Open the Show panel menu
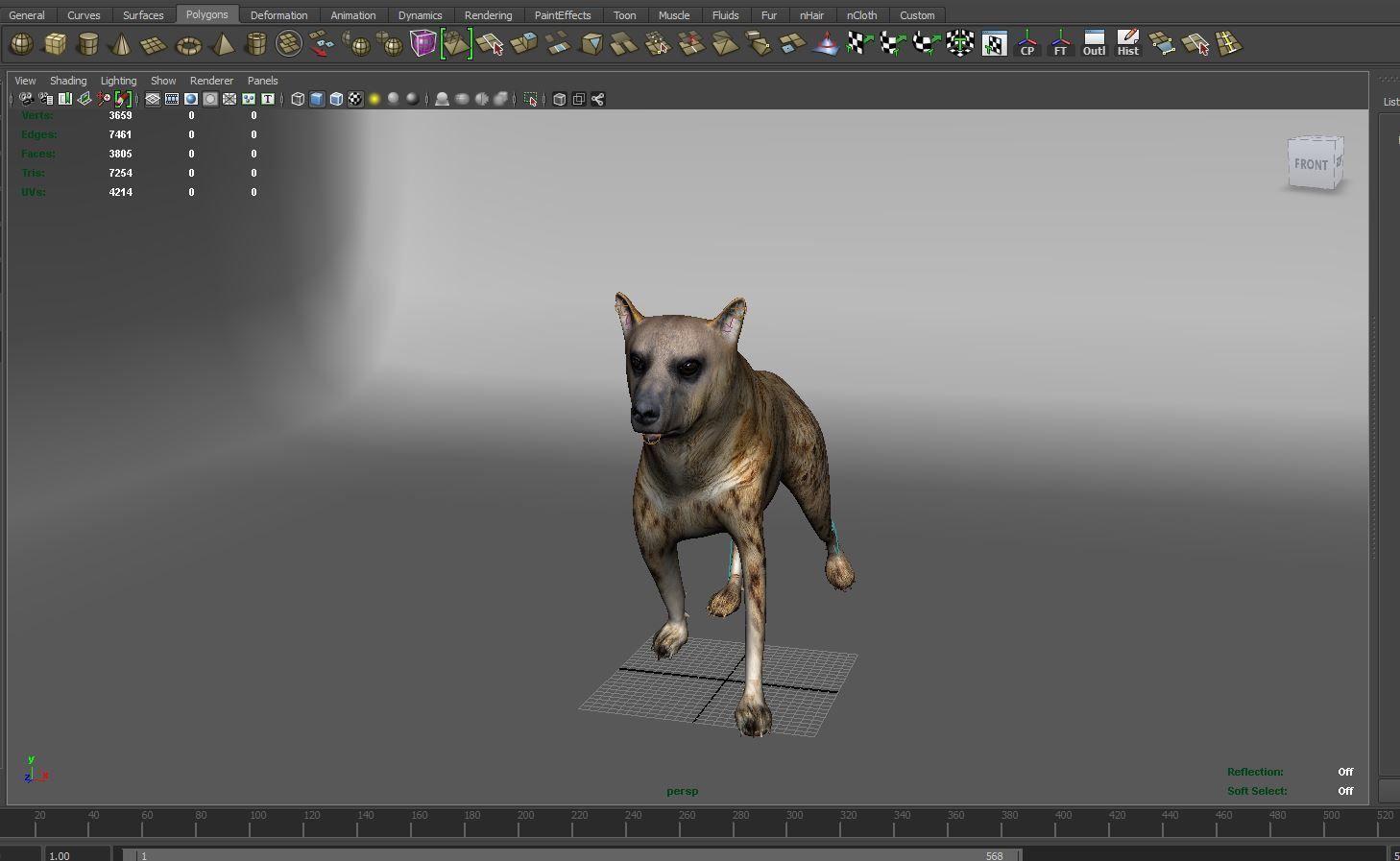This screenshot has height=861, width=1400. click(x=163, y=81)
